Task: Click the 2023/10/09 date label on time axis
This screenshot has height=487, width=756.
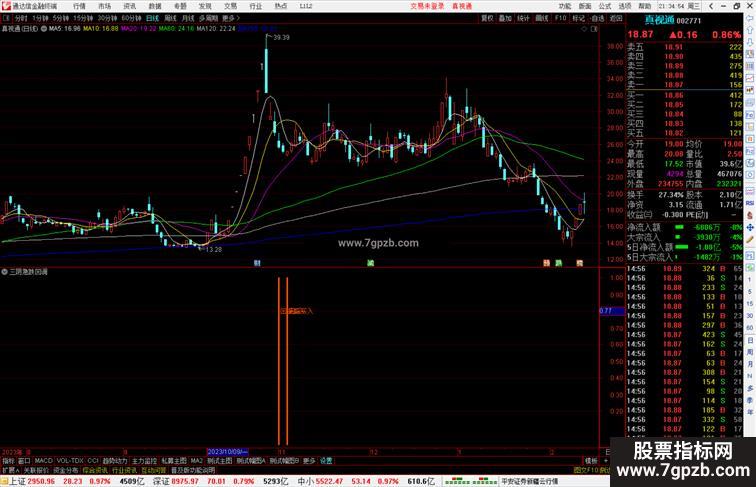Action: point(227,452)
